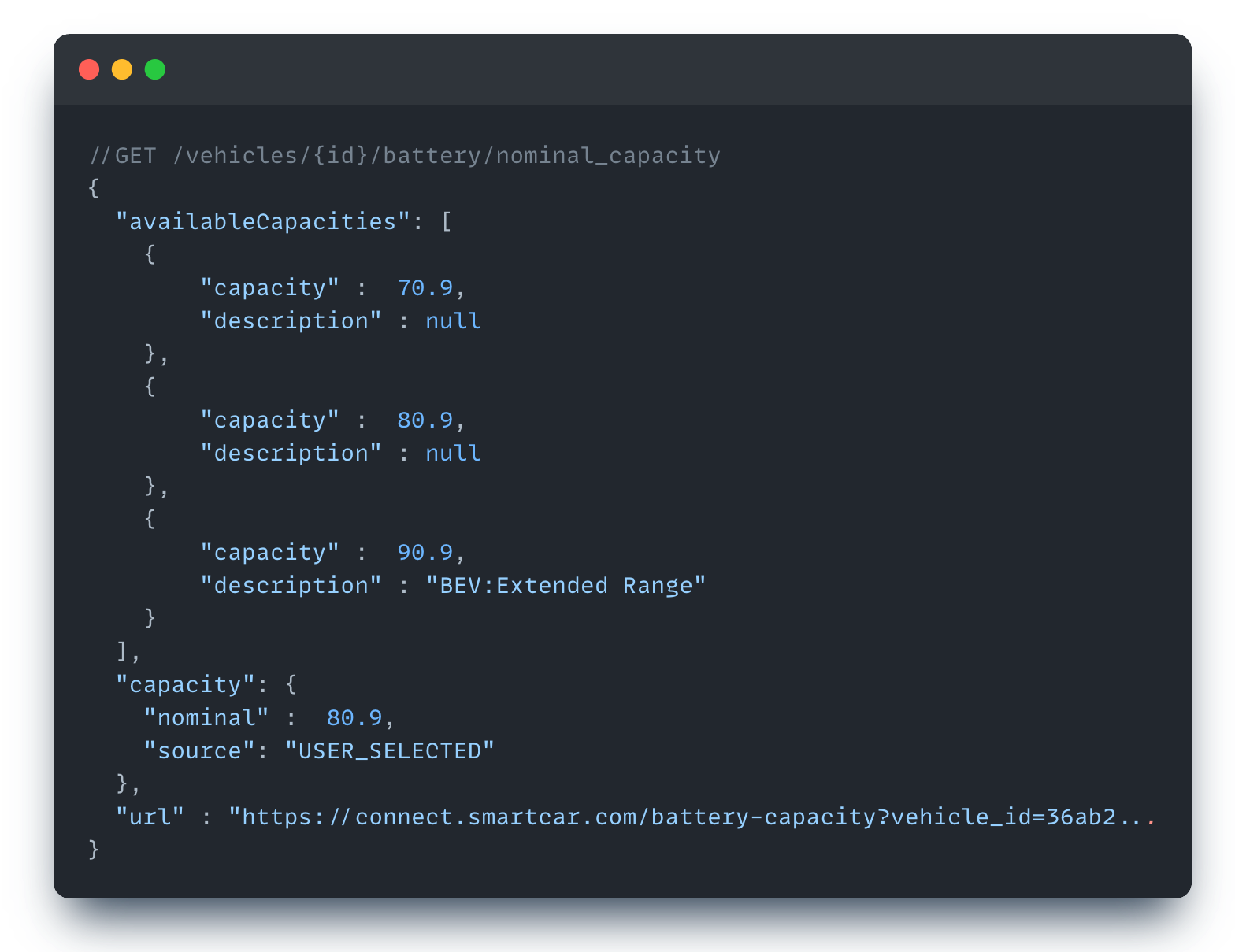Click the first null description value

pyautogui.click(x=453, y=320)
